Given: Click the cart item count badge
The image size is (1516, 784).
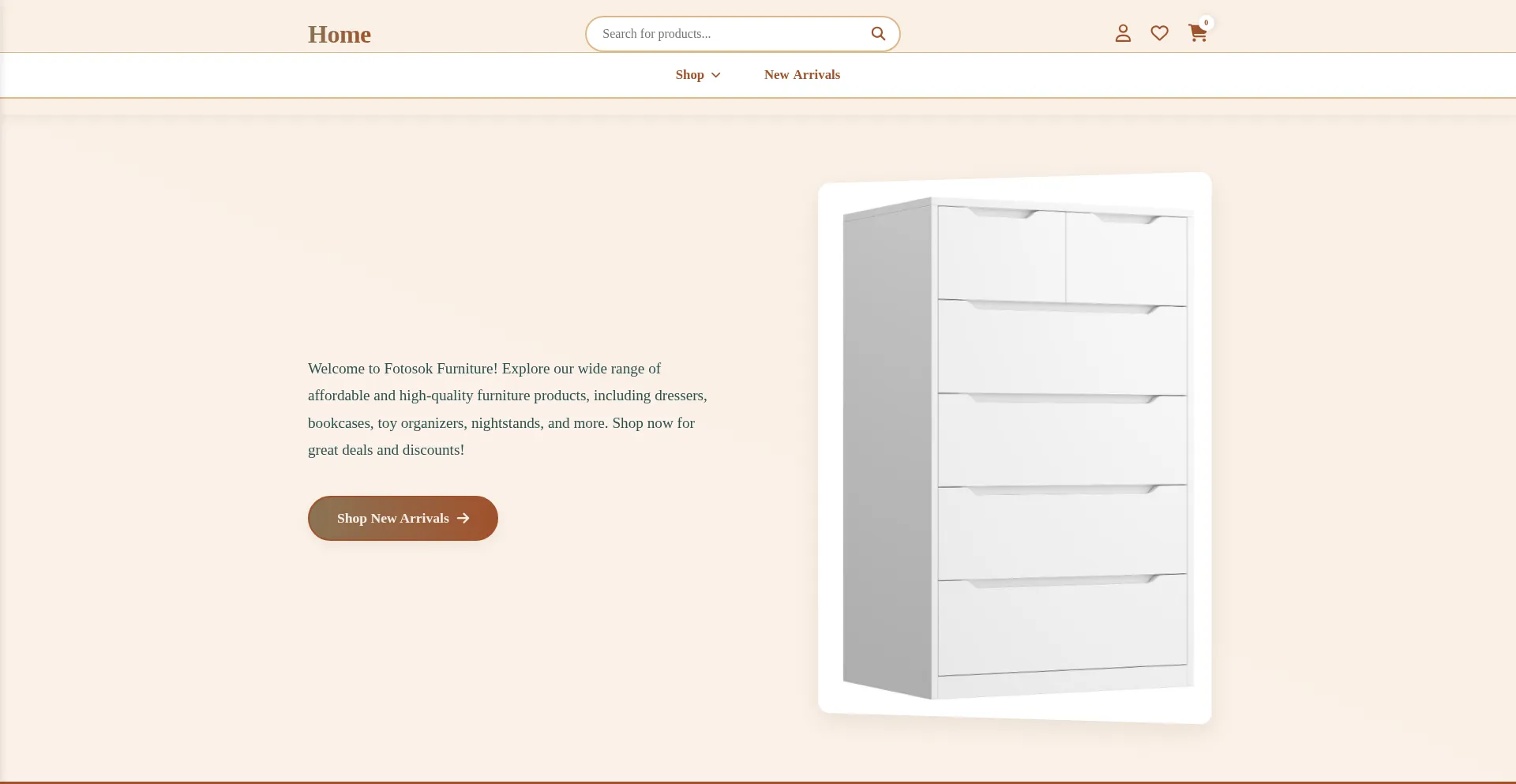Looking at the screenshot, I should (1206, 22).
